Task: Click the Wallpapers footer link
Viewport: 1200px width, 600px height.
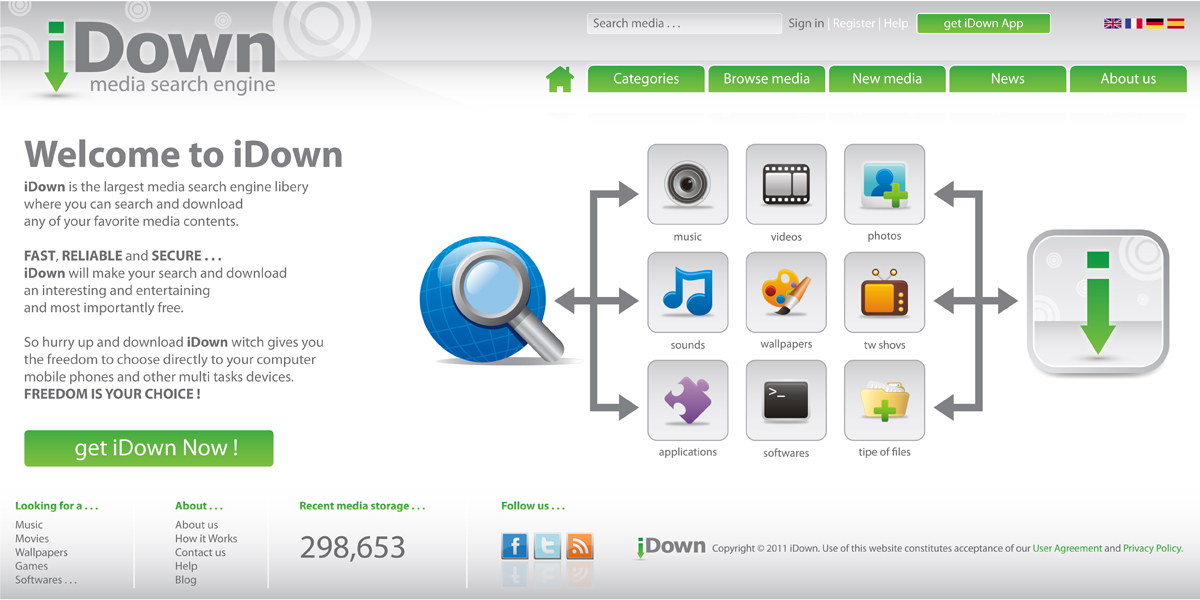Action: point(41,553)
